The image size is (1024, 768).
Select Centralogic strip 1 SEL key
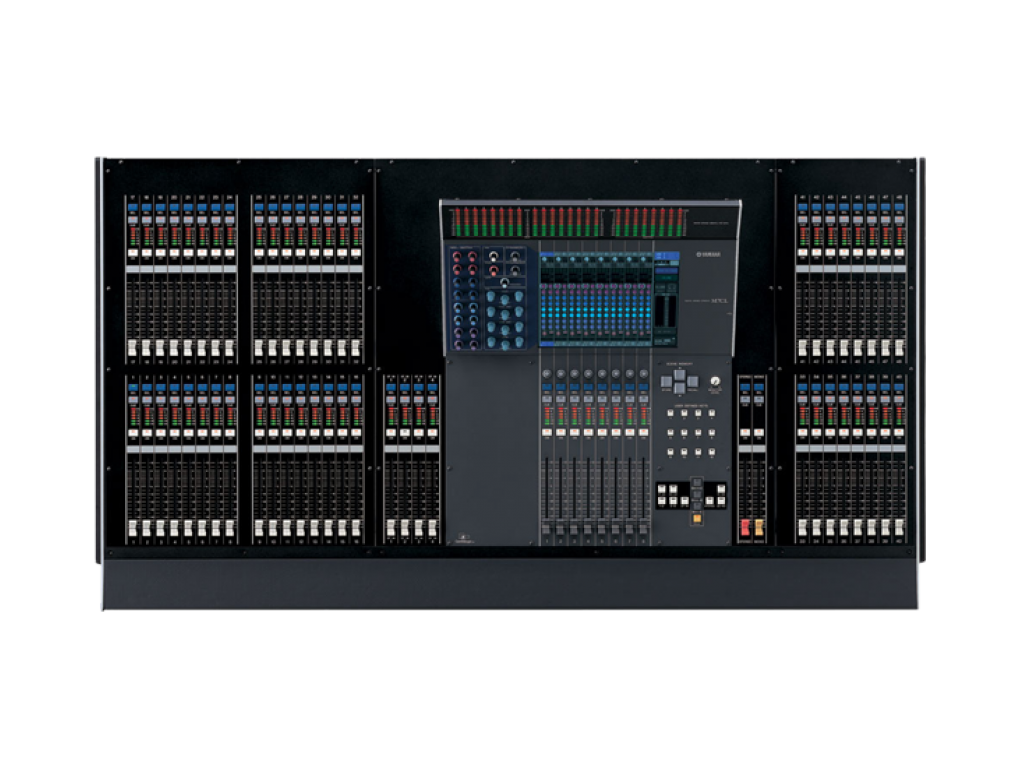click(x=547, y=389)
